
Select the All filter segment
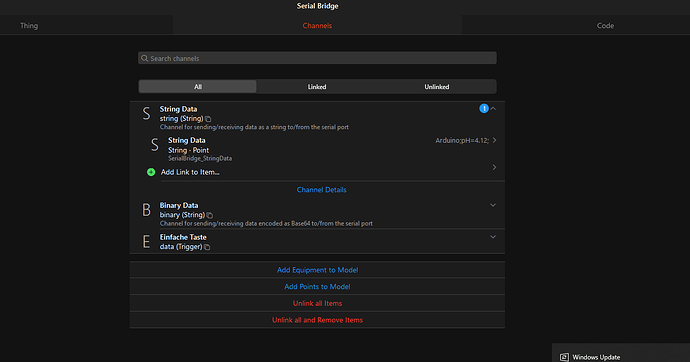(x=198, y=87)
